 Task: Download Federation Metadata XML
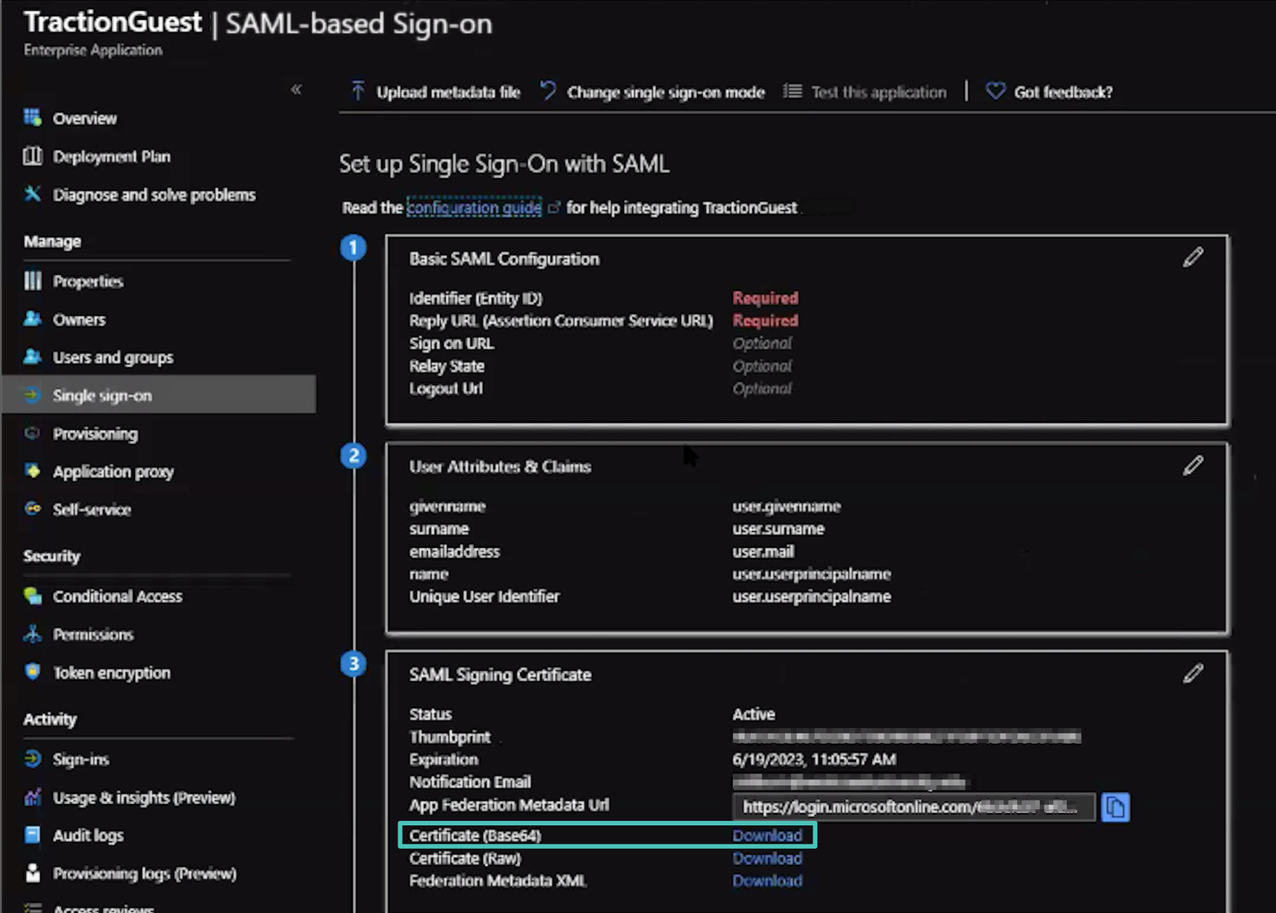(767, 880)
